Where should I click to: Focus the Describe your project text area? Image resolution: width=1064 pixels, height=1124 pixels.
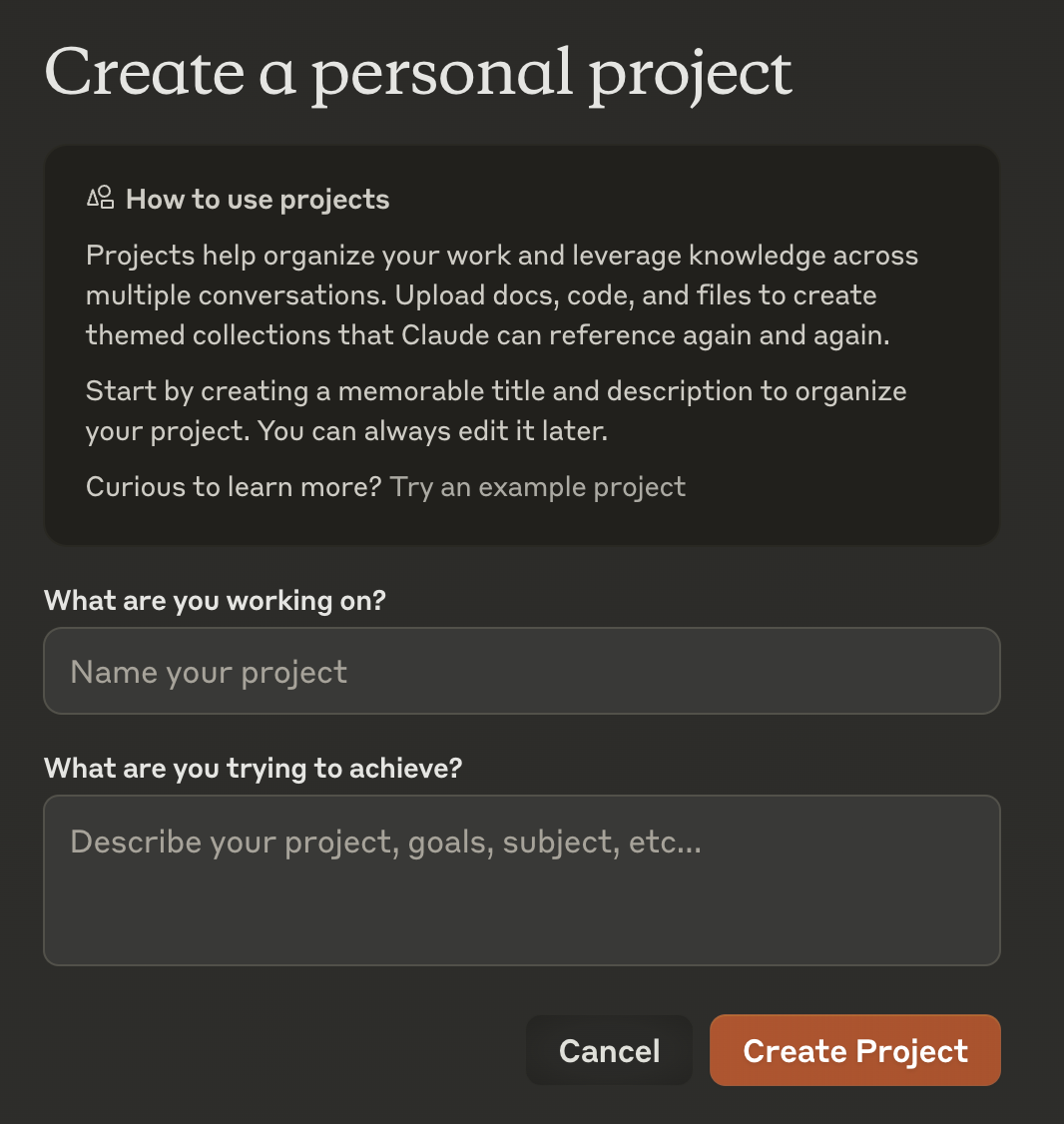[x=522, y=880]
